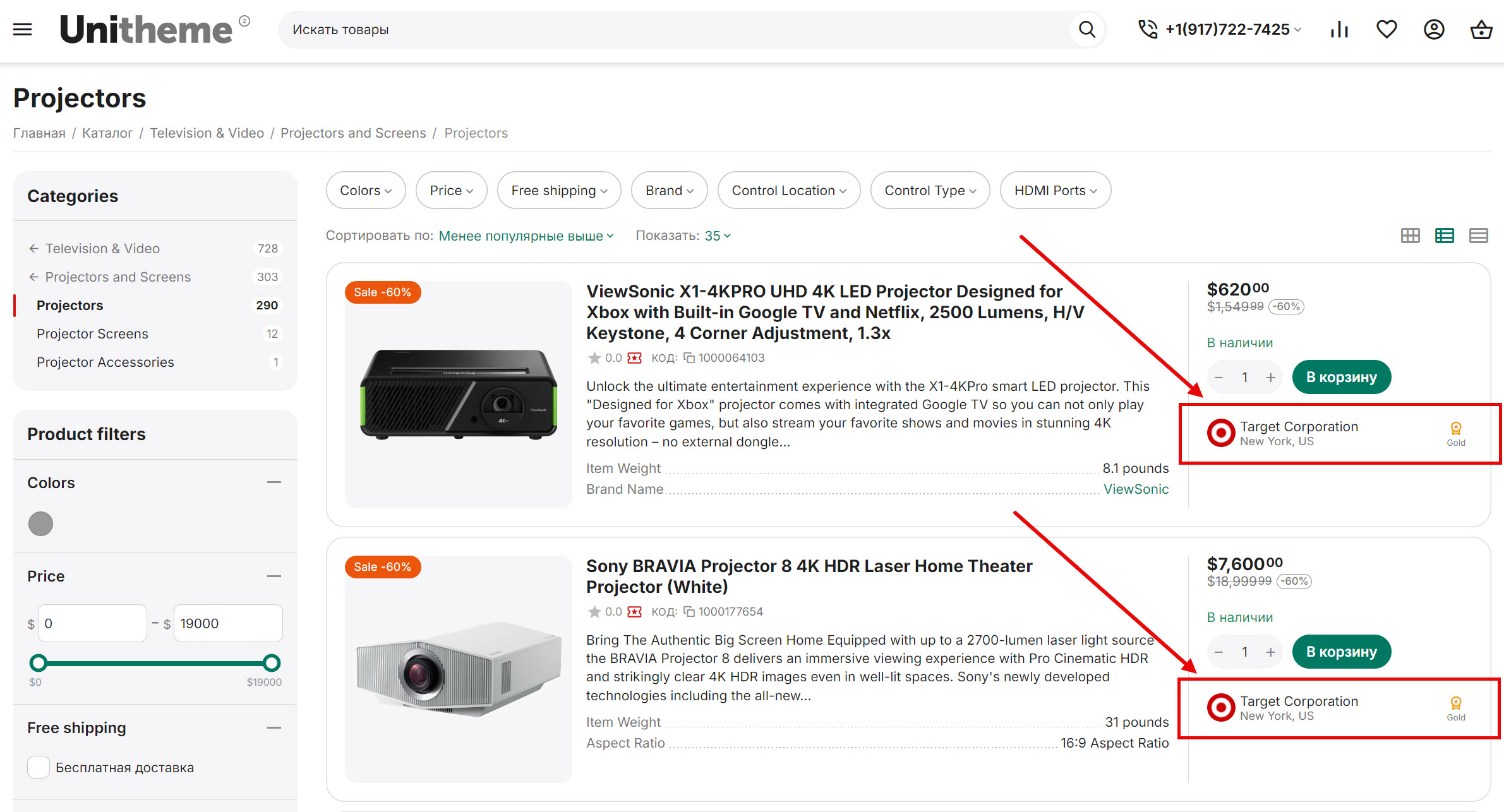The height and width of the screenshot is (812, 1504).
Task: Open the wishlist heart icon
Action: tap(1387, 30)
